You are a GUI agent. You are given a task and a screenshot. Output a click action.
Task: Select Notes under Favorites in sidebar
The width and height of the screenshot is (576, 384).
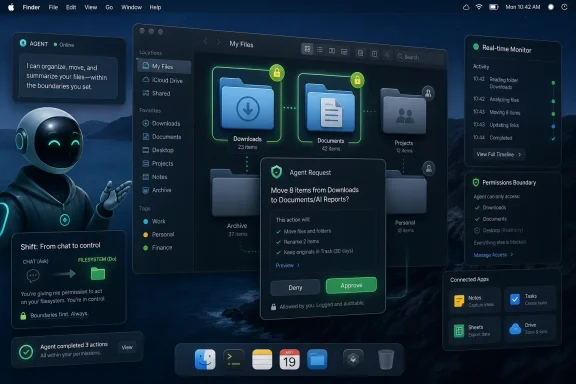pos(155,177)
